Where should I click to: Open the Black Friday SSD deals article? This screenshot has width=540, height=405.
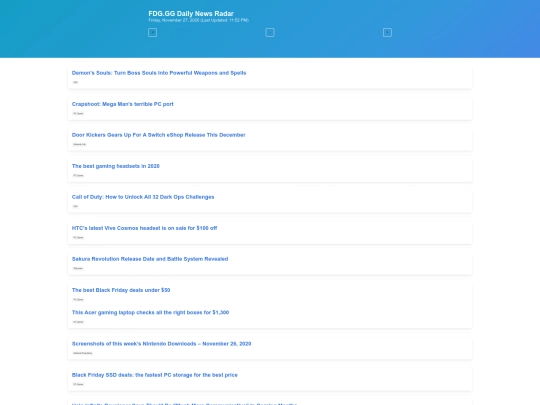tap(155, 375)
